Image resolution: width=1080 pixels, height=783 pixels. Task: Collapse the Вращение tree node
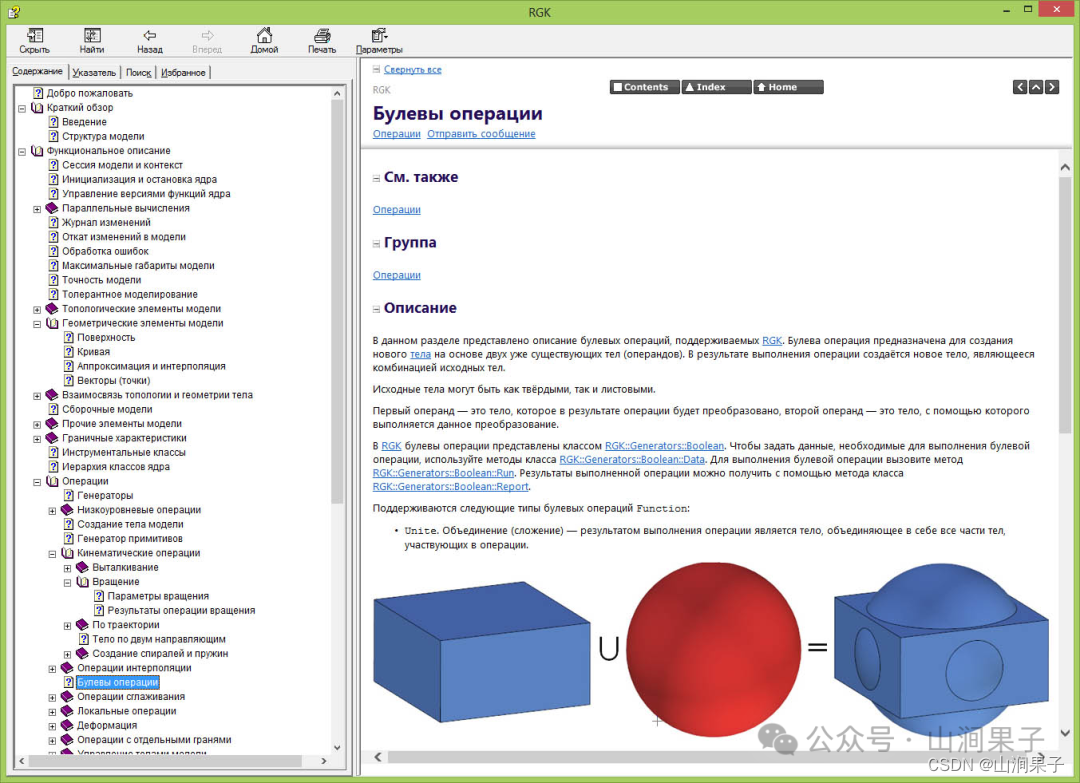pyautogui.click(x=68, y=583)
